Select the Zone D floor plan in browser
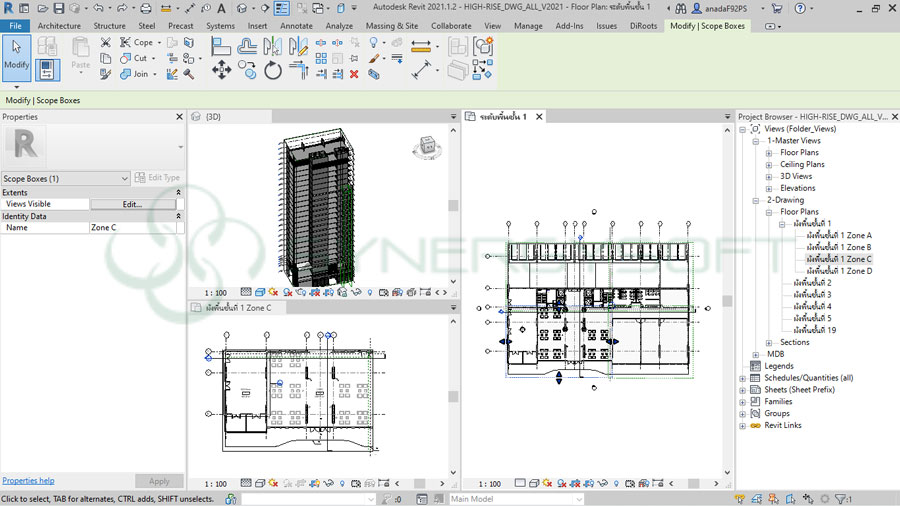 click(x=839, y=271)
